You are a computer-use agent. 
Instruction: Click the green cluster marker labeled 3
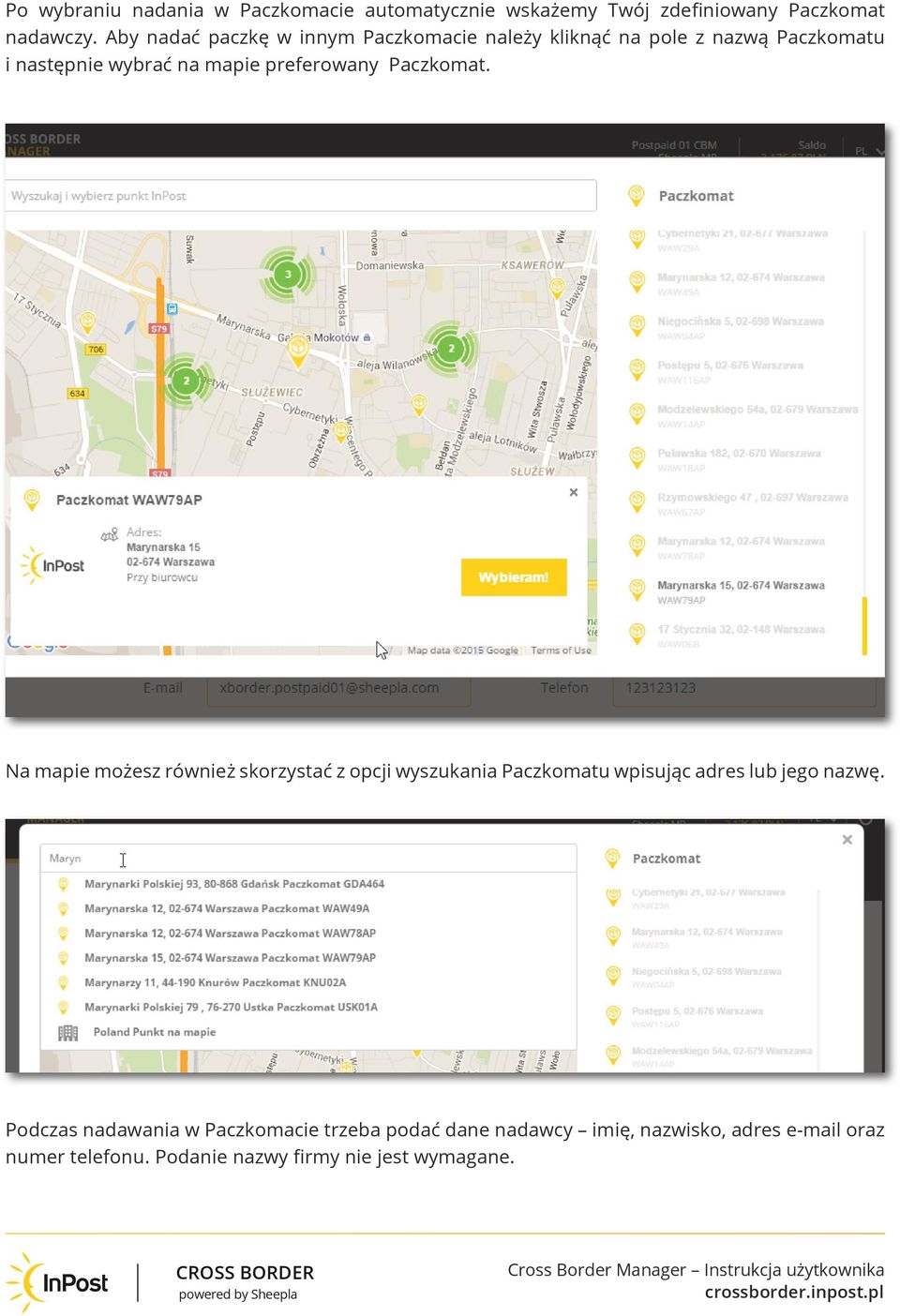[x=288, y=275]
